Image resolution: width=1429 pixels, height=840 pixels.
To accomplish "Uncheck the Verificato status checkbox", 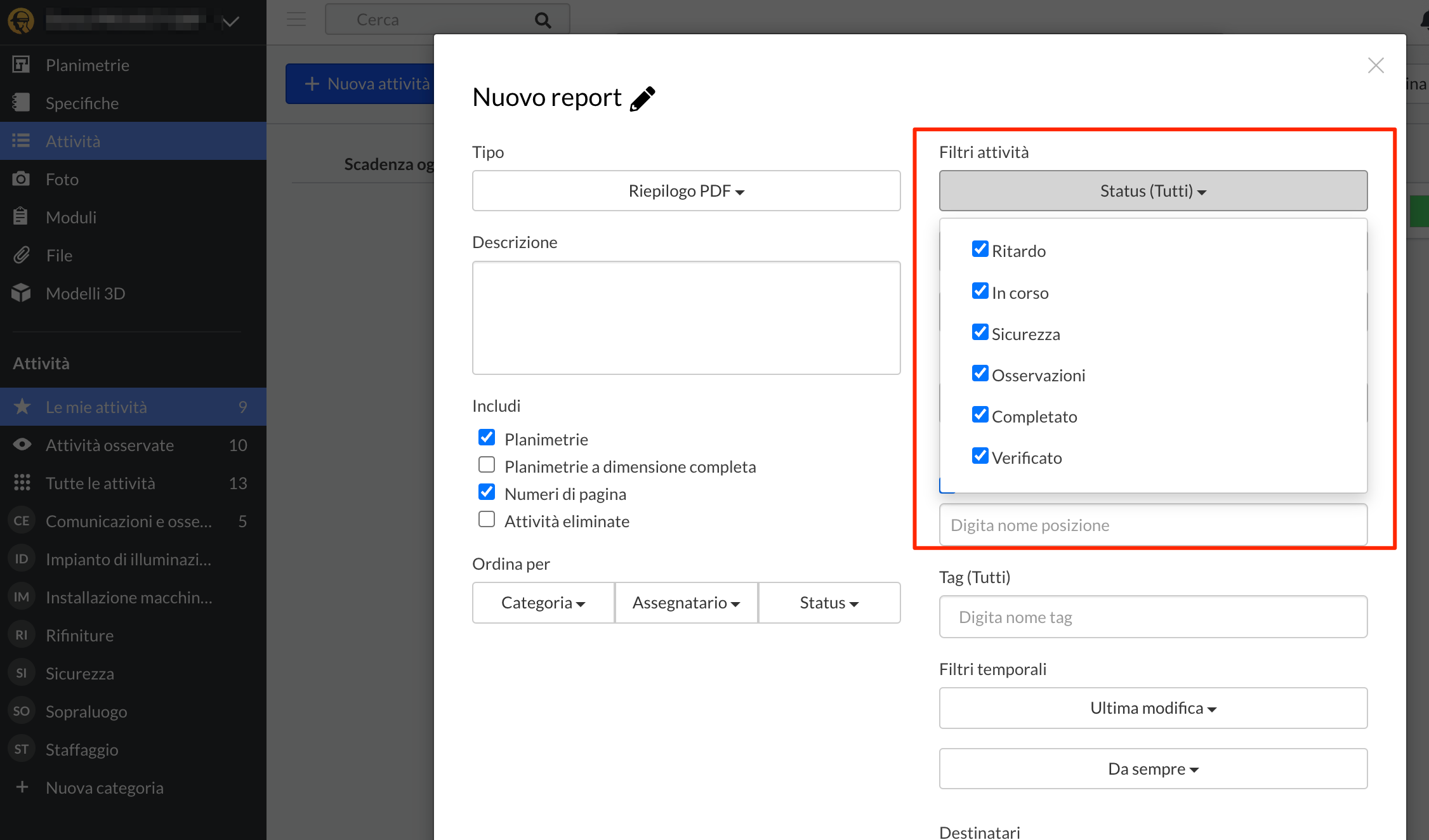I will 980,456.
